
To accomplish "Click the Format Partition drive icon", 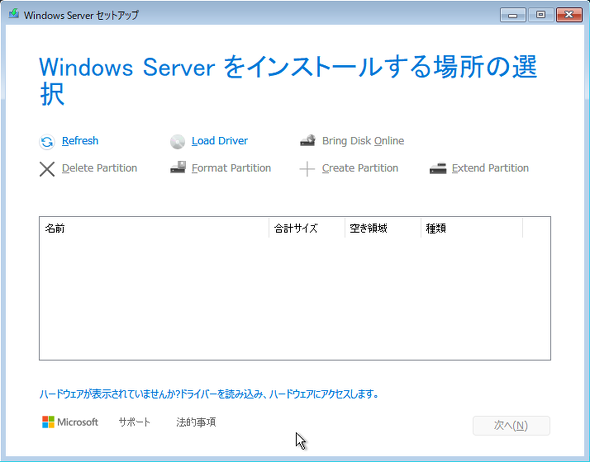I will click(178, 168).
